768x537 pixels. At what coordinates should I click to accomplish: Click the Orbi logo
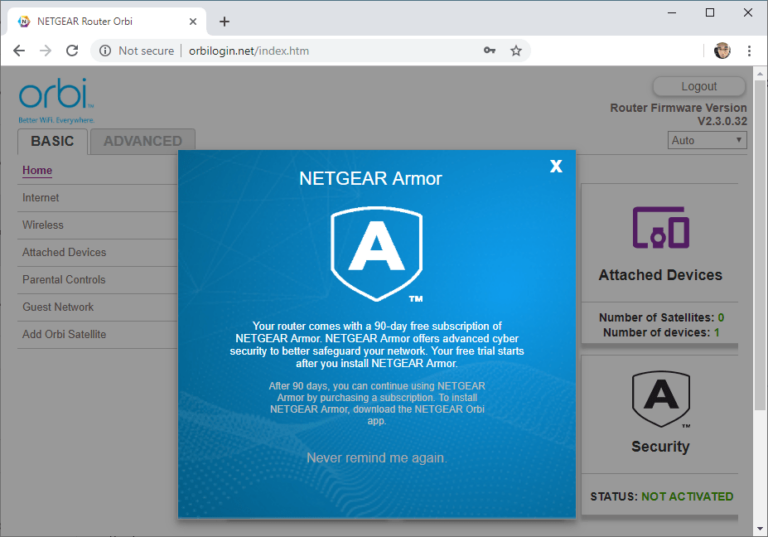[x=56, y=98]
